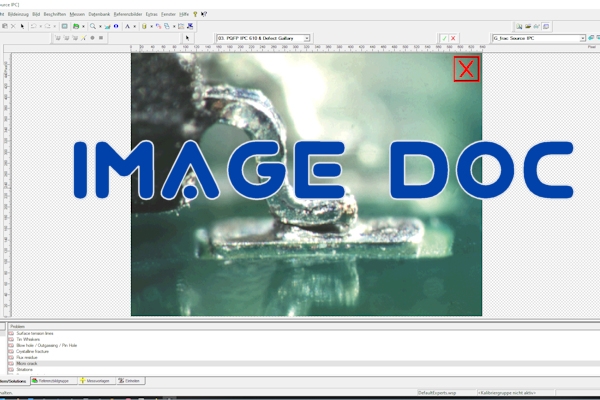Viewport: 600px width, 400px height.
Task: Open the Beschriften menu
Action: click(x=55, y=14)
